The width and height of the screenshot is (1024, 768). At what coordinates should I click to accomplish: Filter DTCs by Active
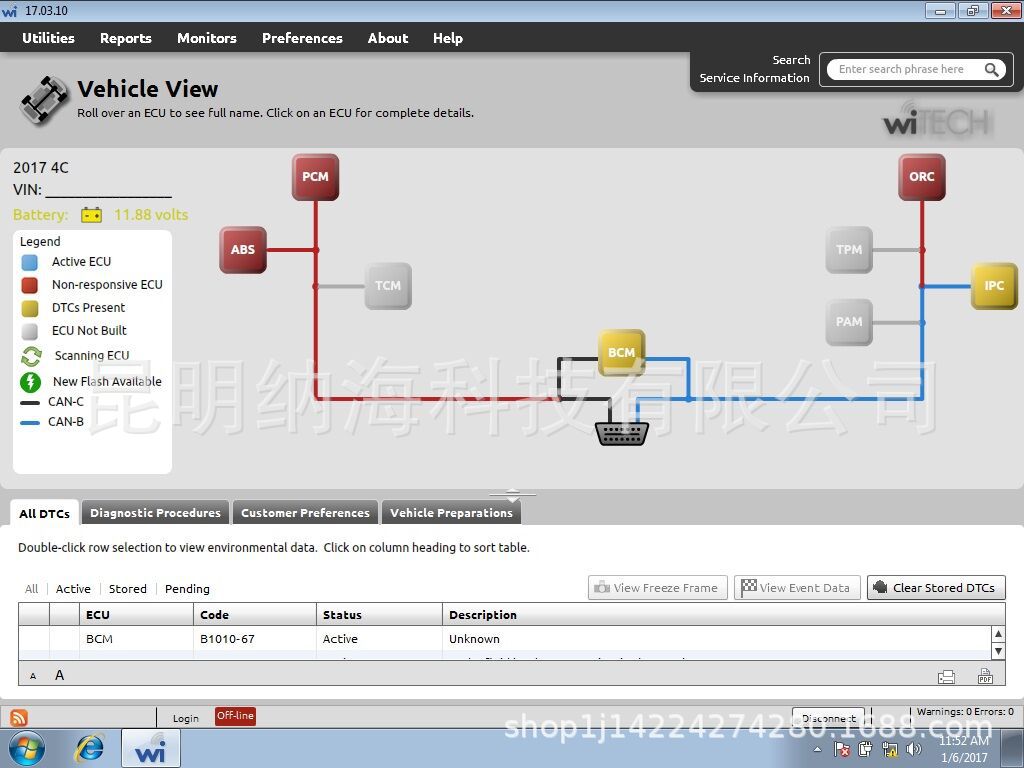point(73,588)
